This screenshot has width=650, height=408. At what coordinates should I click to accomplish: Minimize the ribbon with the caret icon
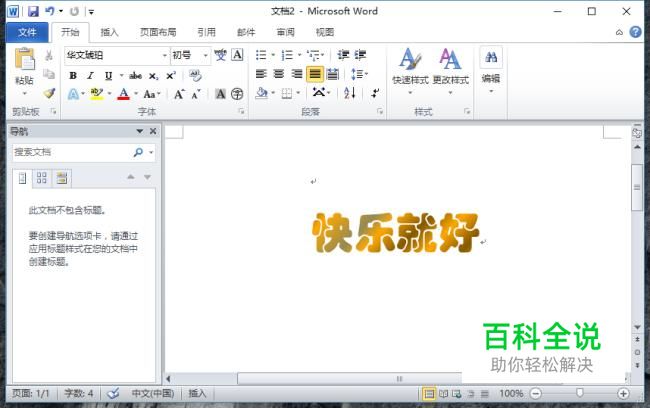pos(619,32)
